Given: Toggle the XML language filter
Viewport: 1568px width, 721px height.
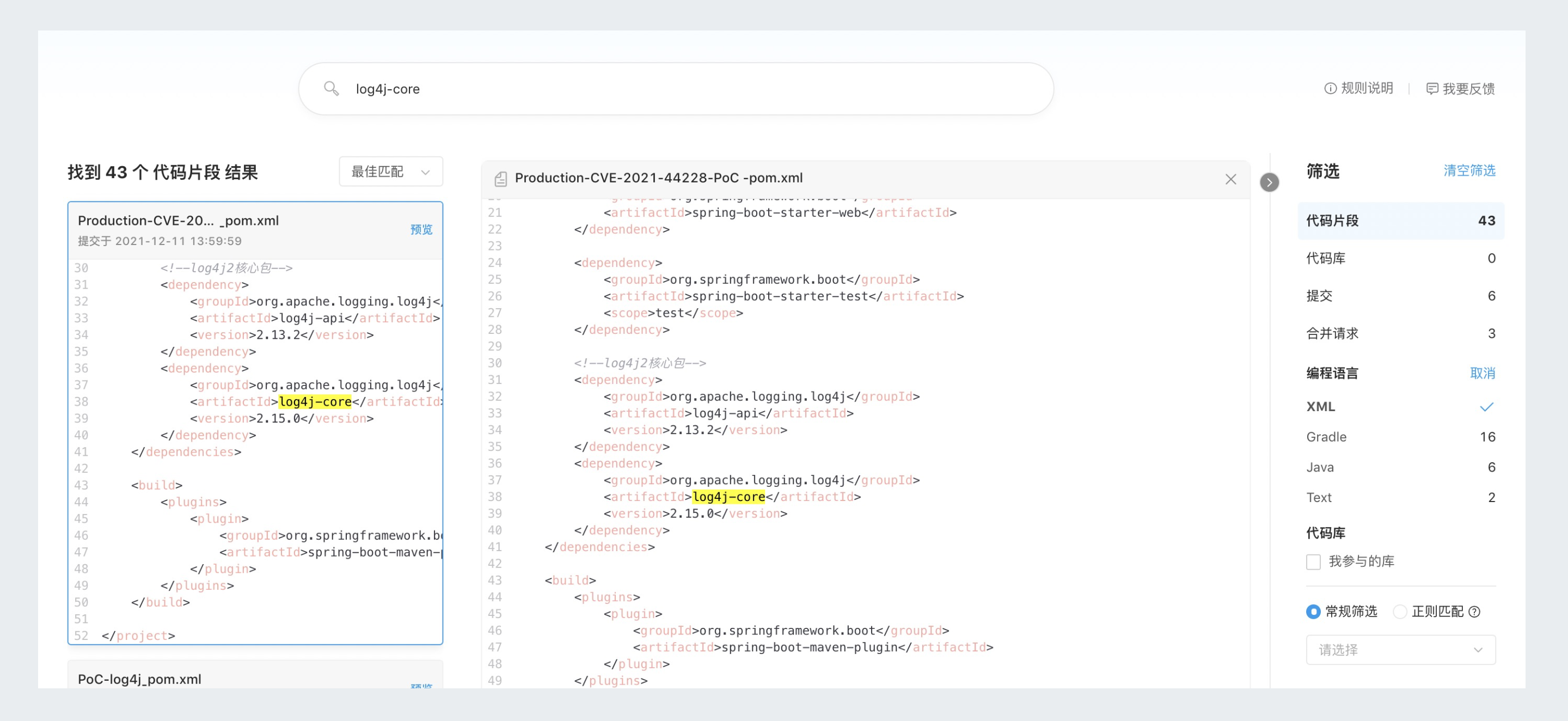Looking at the screenshot, I should pyautogui.click(x=1401, y=407).
